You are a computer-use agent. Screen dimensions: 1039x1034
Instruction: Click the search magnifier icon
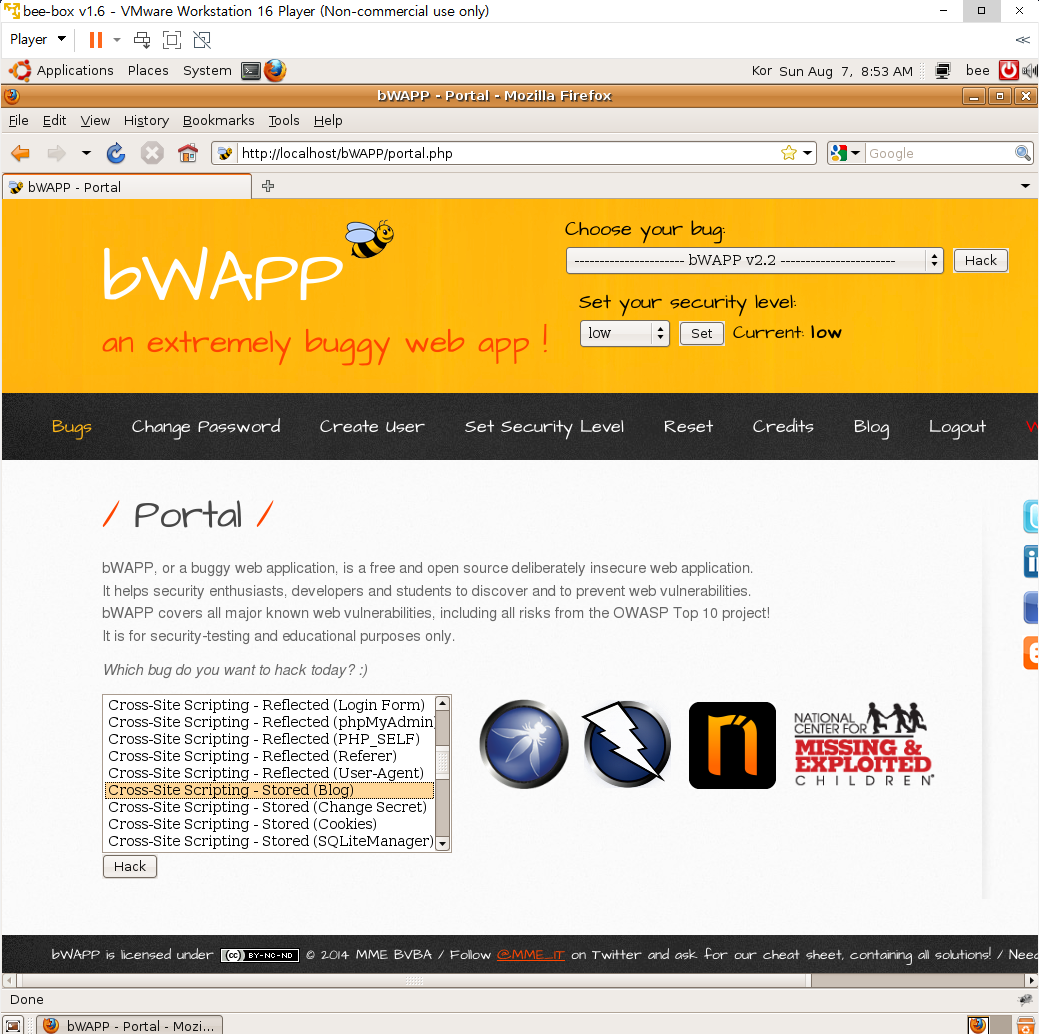(x=1022, y=153)
